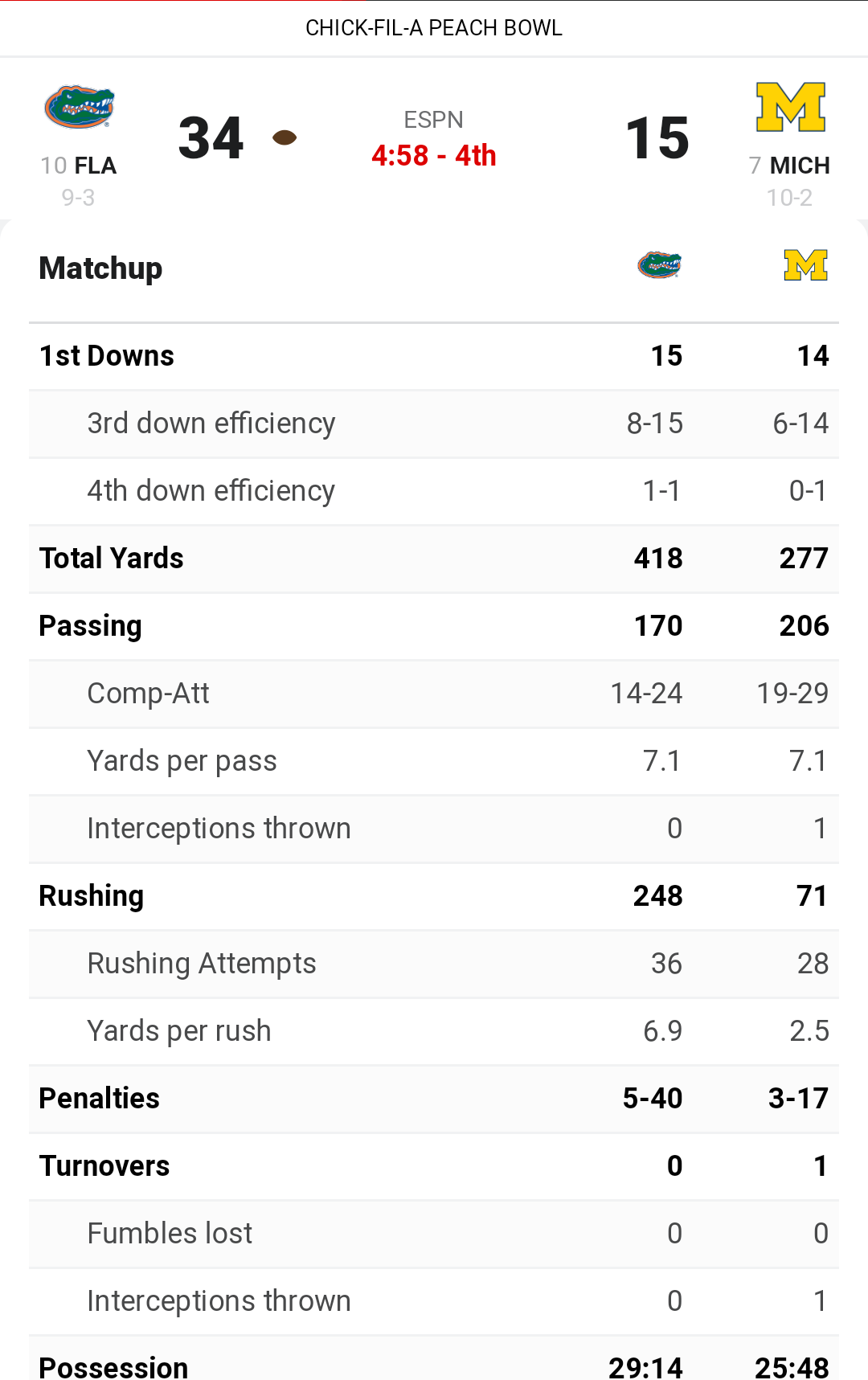Click the Passing stat row label
The width and height of the screenshot is (868, 1380).
coord(91,626)
